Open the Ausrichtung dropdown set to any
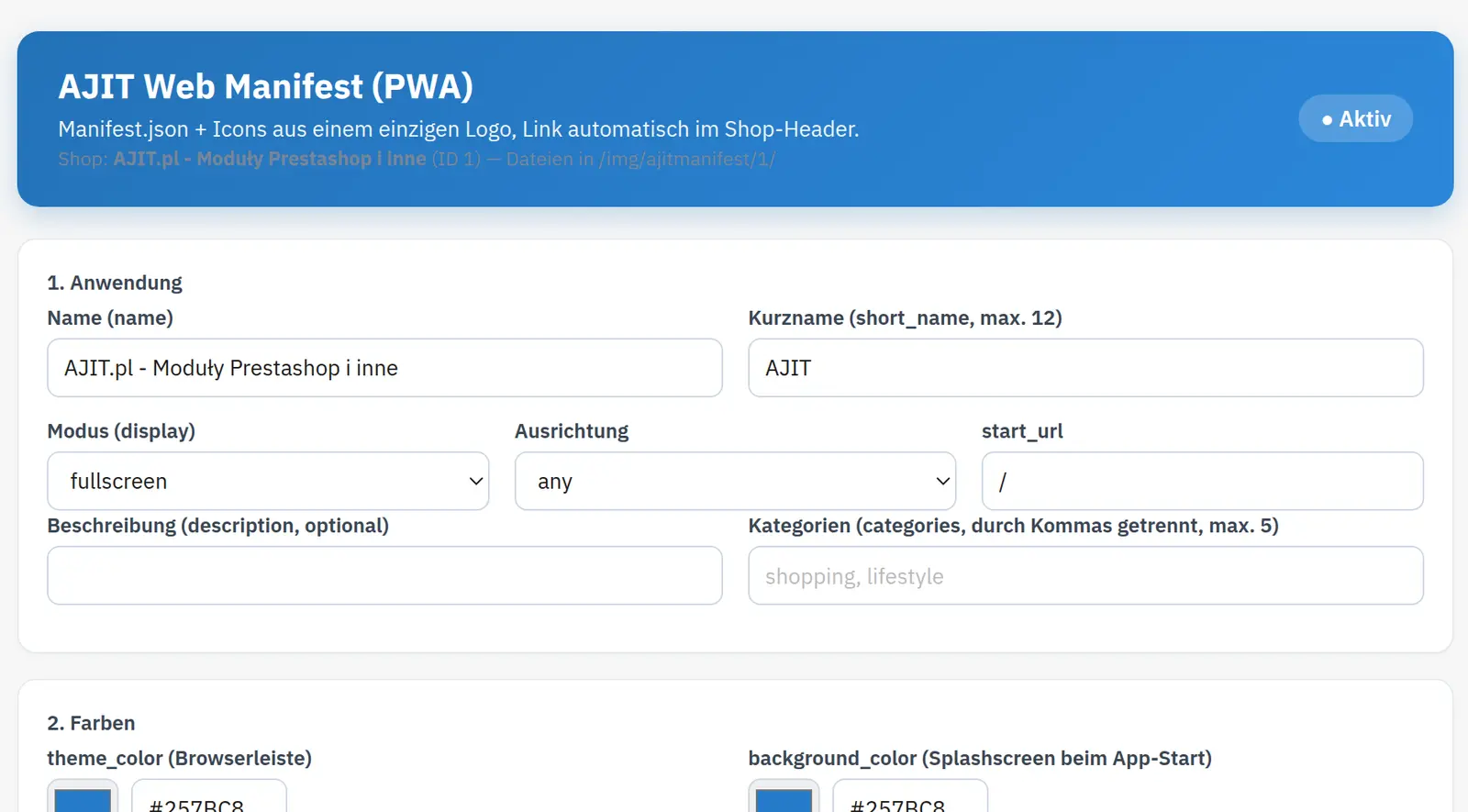This screenshot has height=812, width=1468. click(735, 481)
